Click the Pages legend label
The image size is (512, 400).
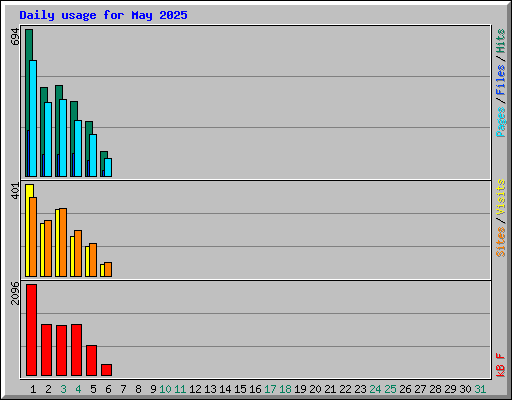pos(500,122)
